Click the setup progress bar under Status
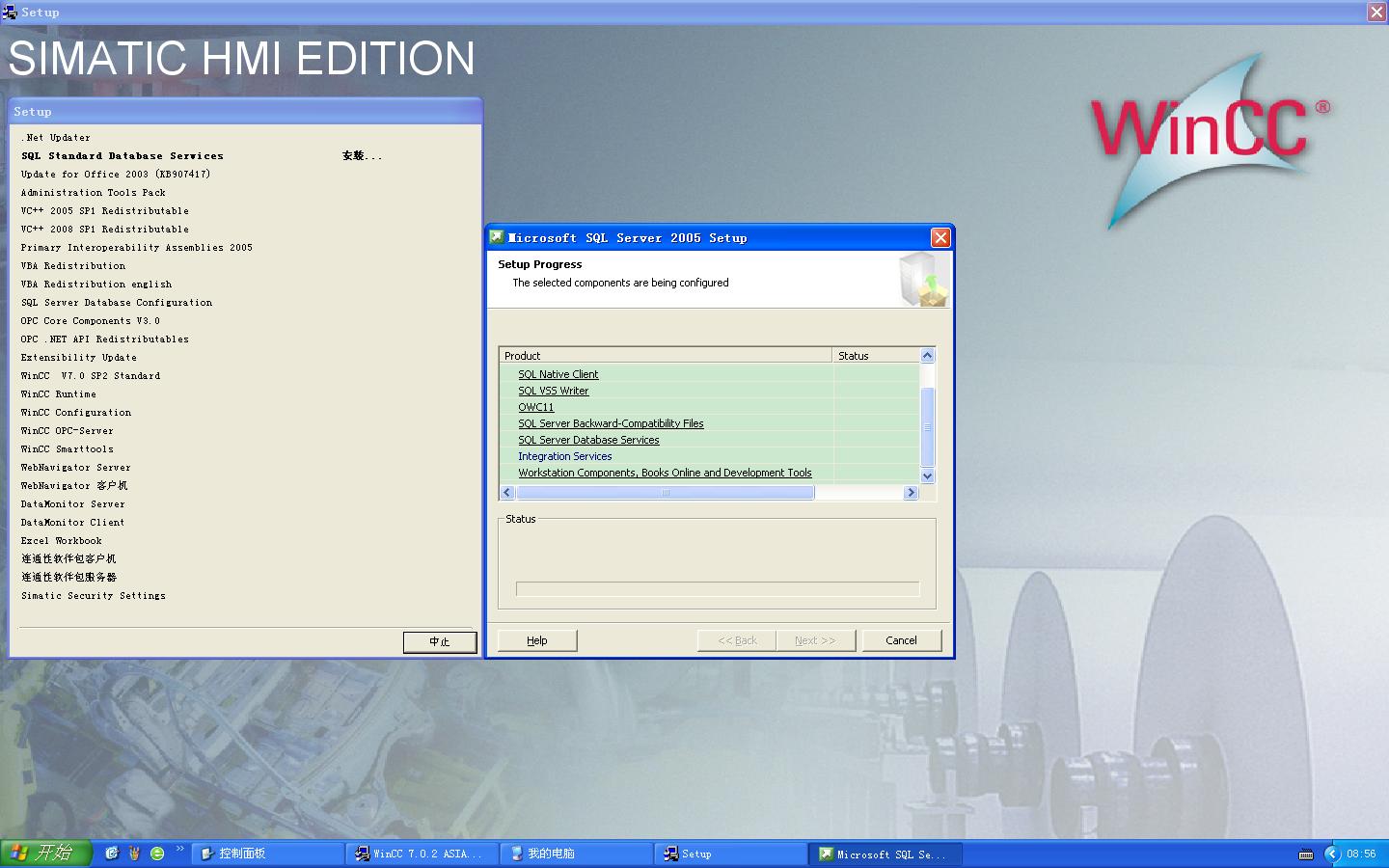Image resolution: width=1389 pixels, height=868 pixels. coord(718,588)
